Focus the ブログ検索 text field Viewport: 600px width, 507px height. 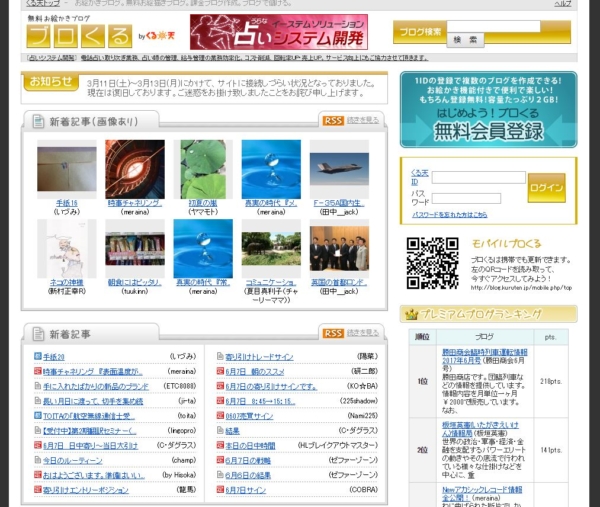(x=483, y=26)
